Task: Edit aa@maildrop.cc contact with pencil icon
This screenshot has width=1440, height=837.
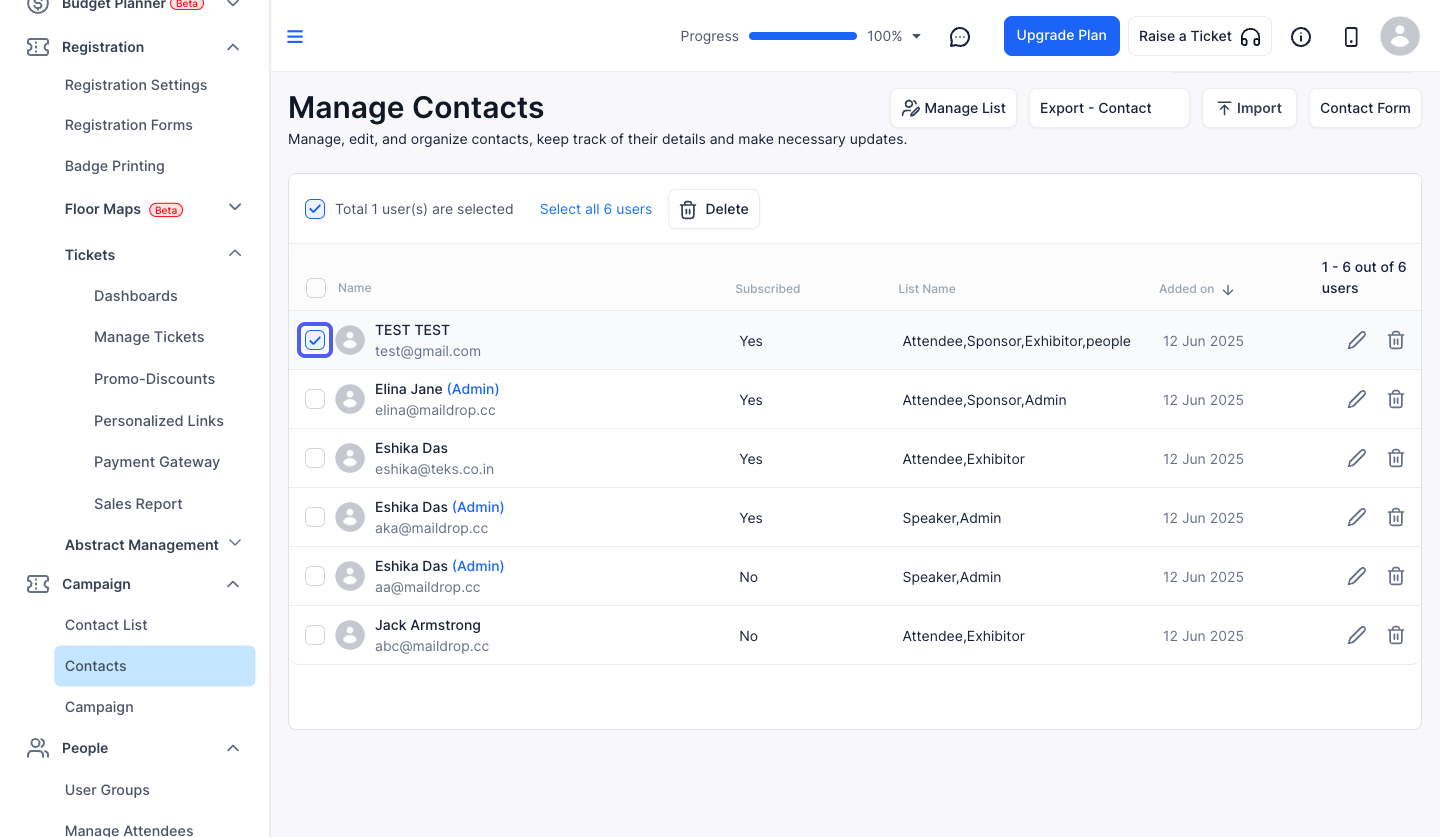Action: tap(1357, 577)
